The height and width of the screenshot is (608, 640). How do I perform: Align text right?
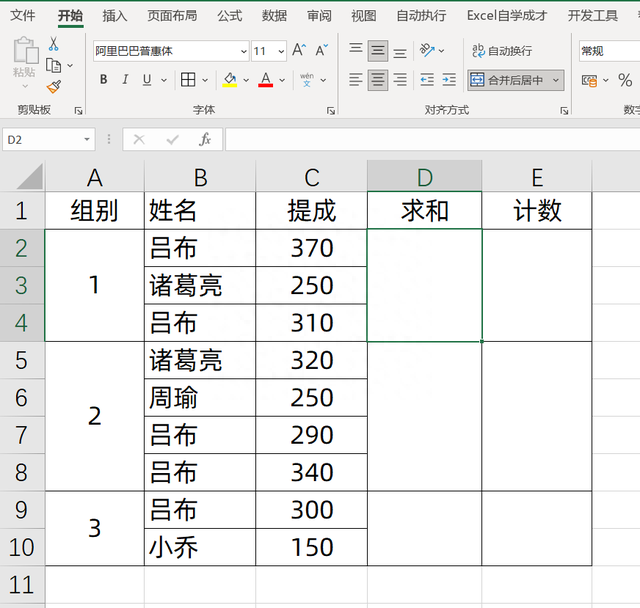pos(400,80)
